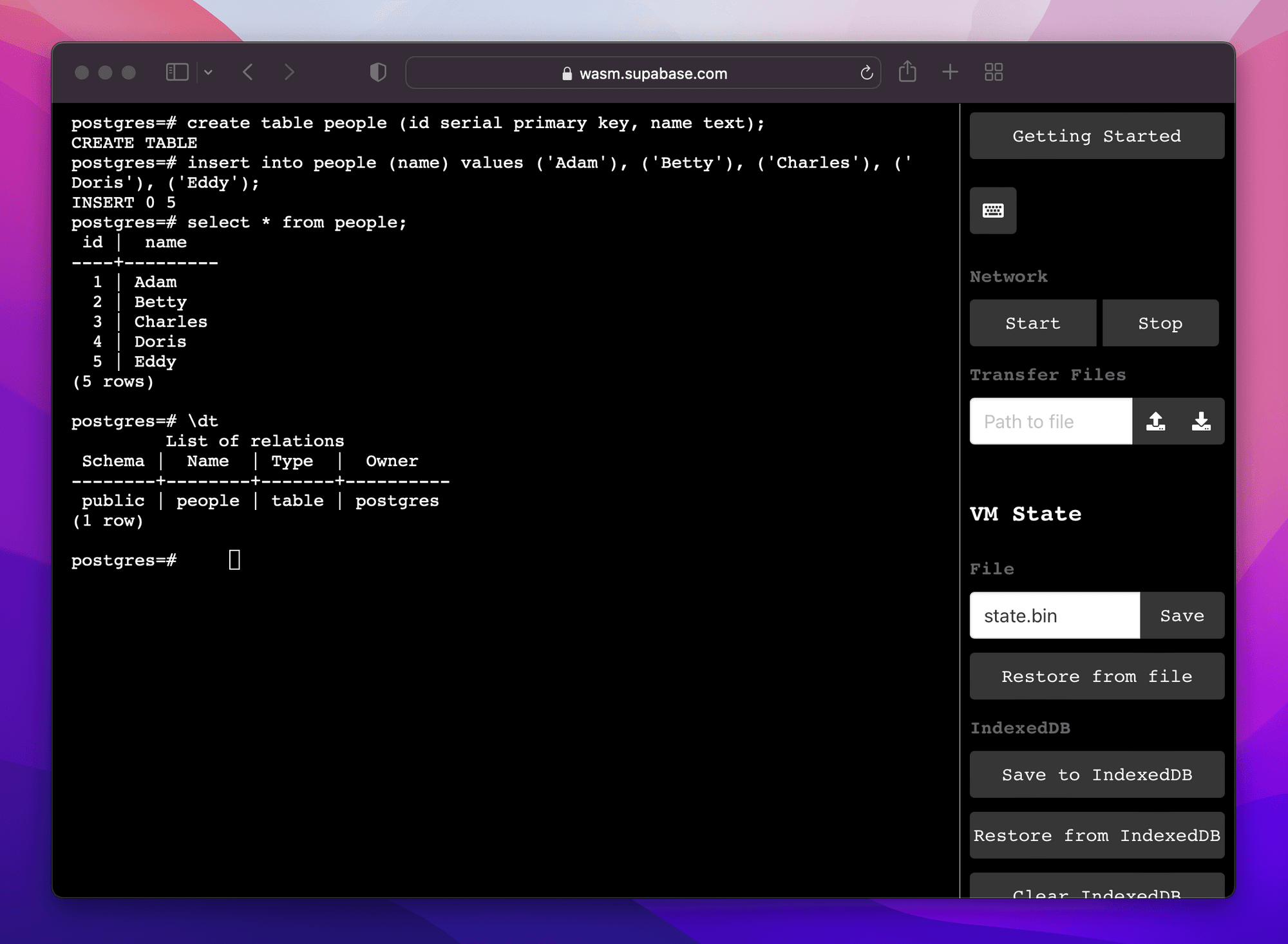Click the browser forward navigation arrow

tap(292, 73)
